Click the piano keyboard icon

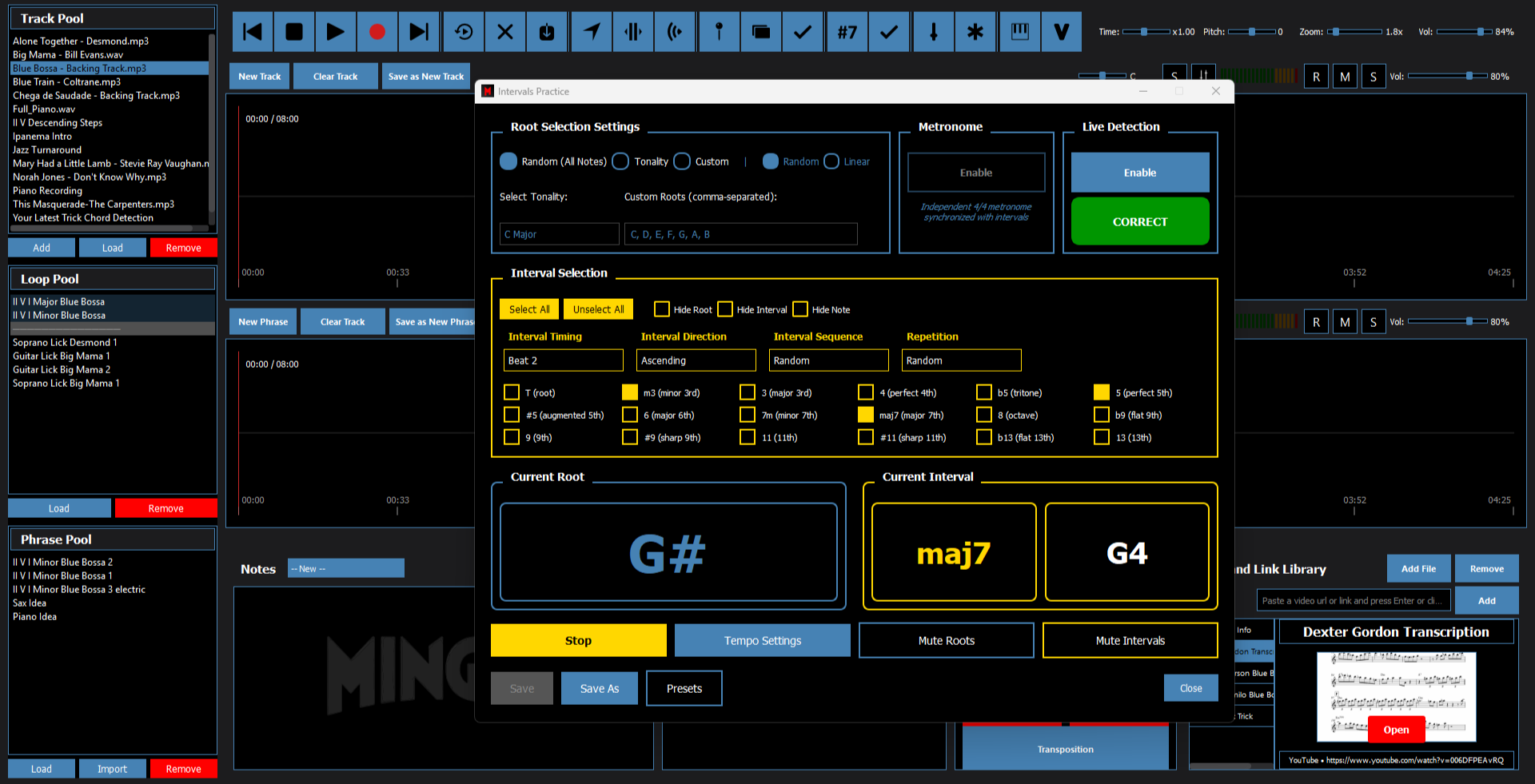pyautogui.click(x=1019, y=32)
